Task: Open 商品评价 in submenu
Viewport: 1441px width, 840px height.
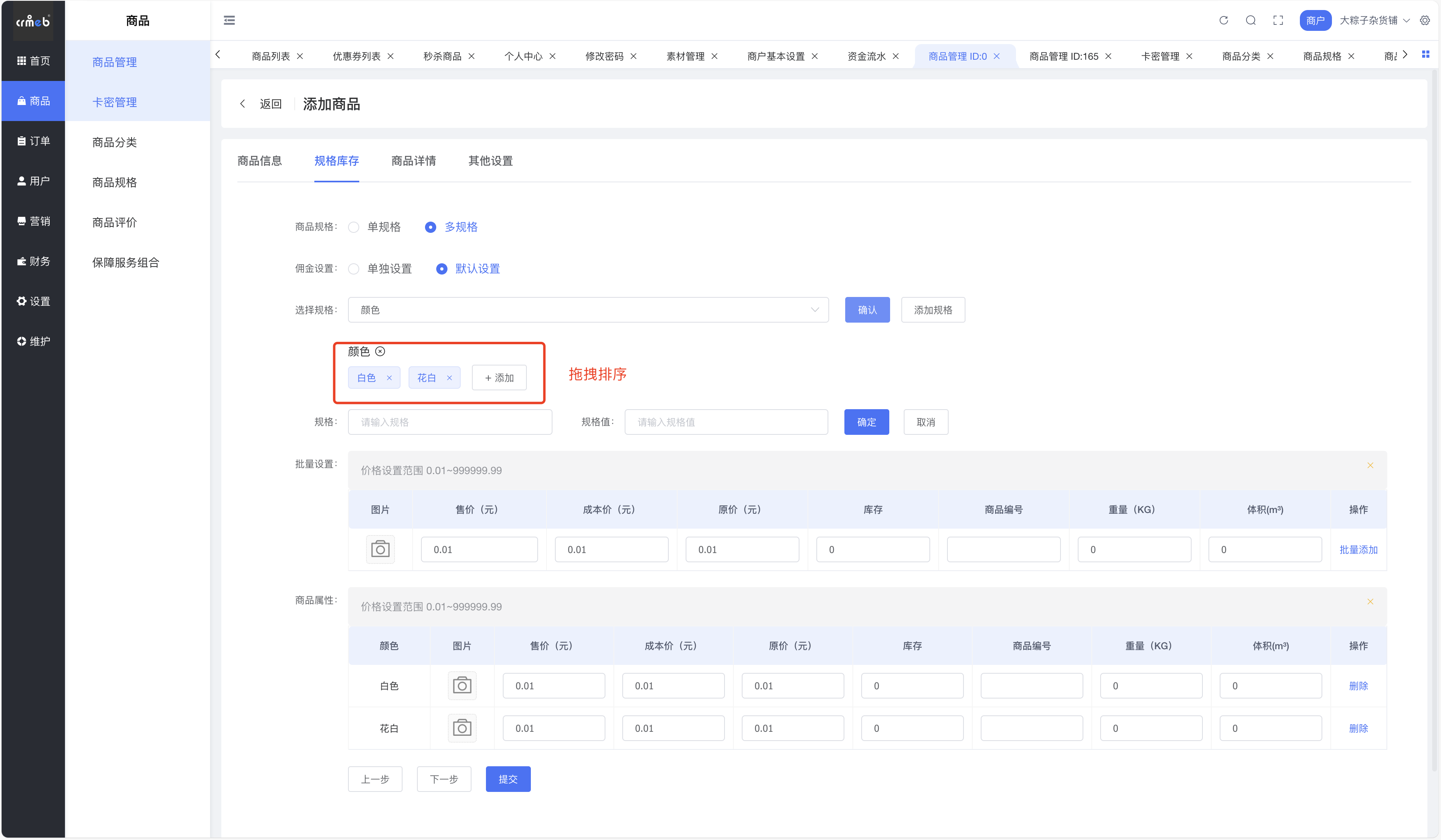Action: 137,222
